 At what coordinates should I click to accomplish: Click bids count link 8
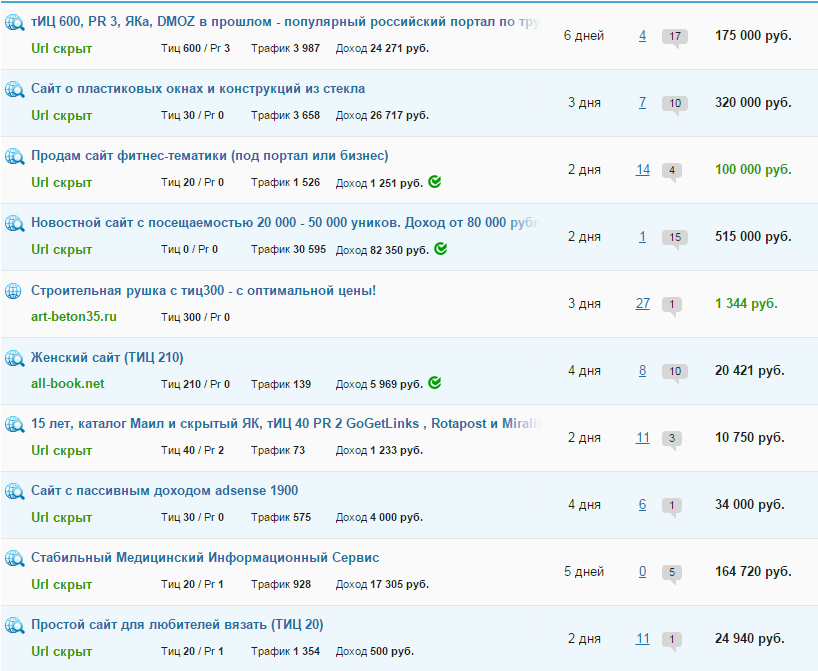click(642, 371)
